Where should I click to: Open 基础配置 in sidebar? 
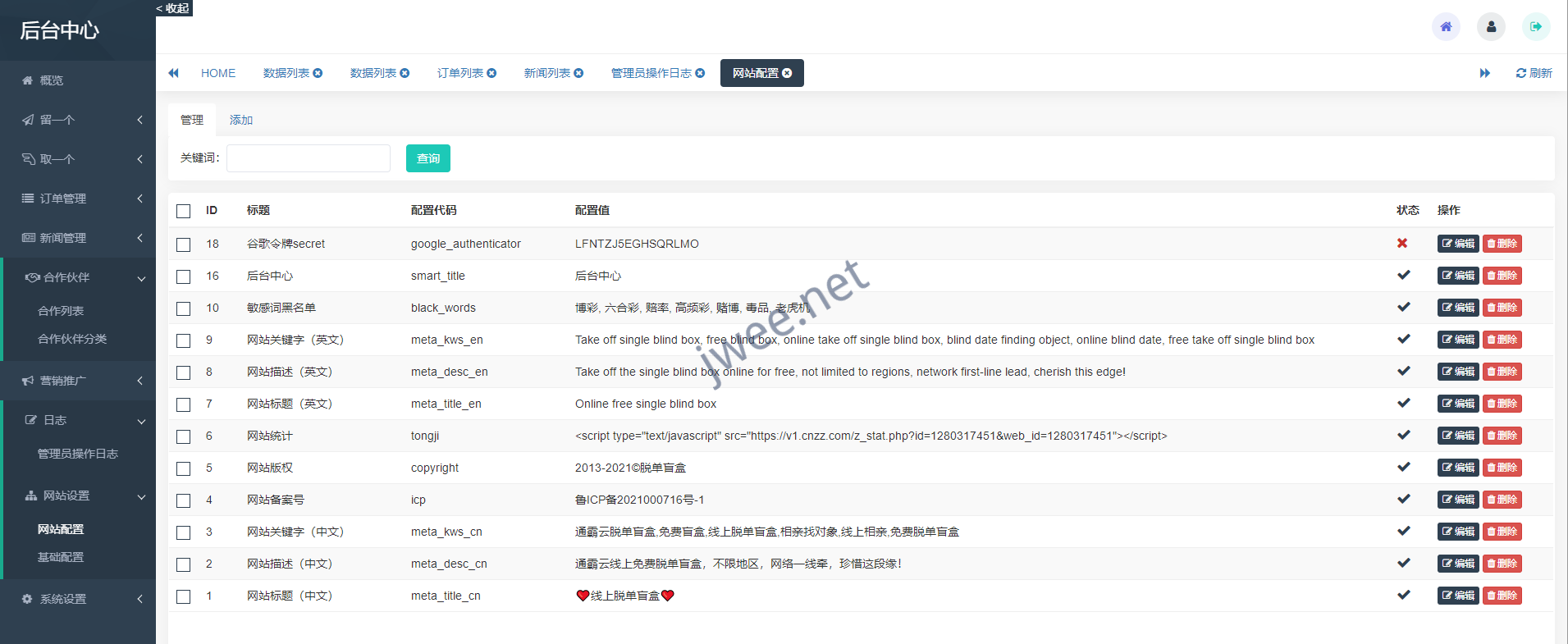coord(61,557)
